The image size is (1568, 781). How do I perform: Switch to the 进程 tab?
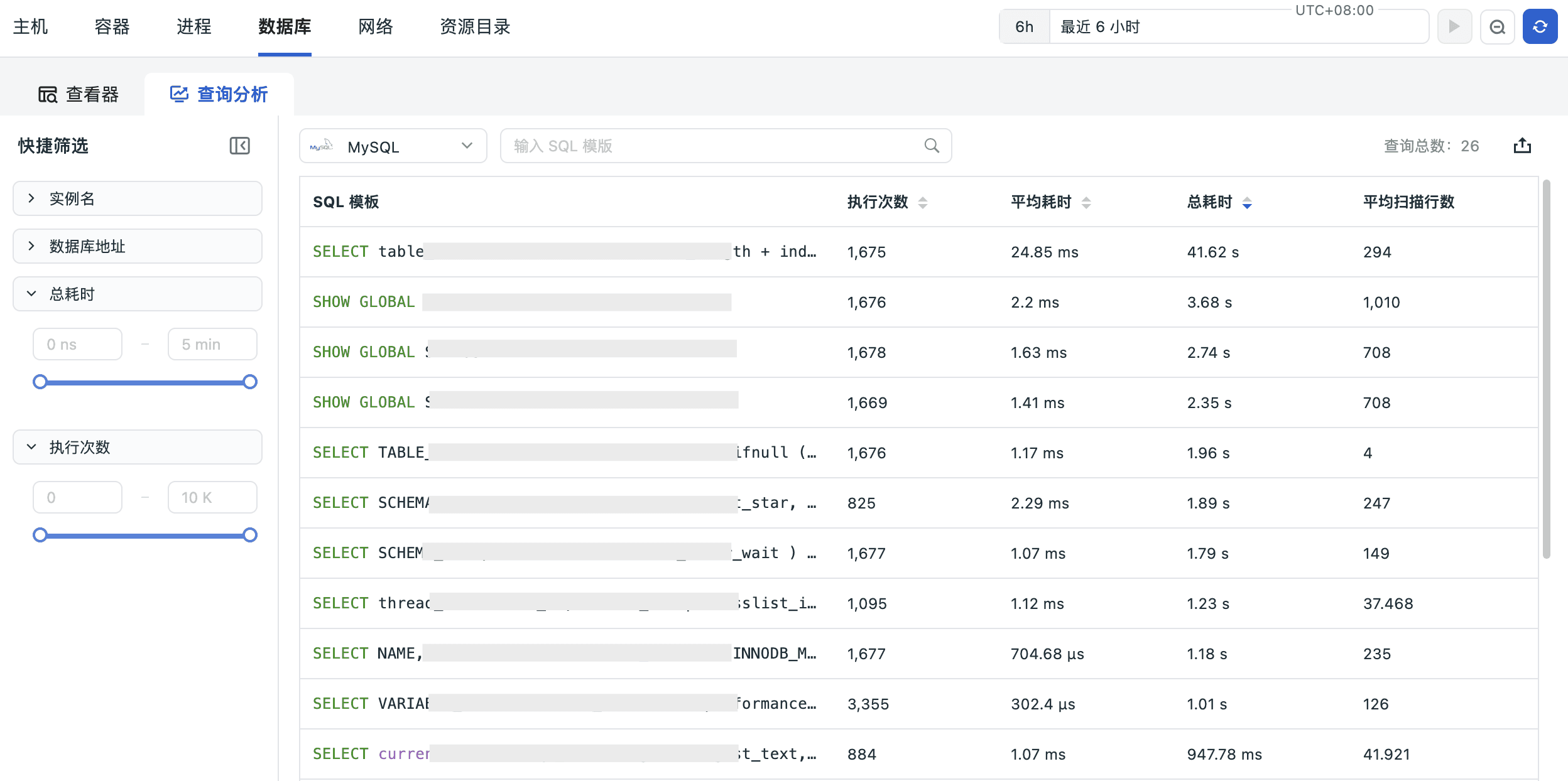click(193, 26)
